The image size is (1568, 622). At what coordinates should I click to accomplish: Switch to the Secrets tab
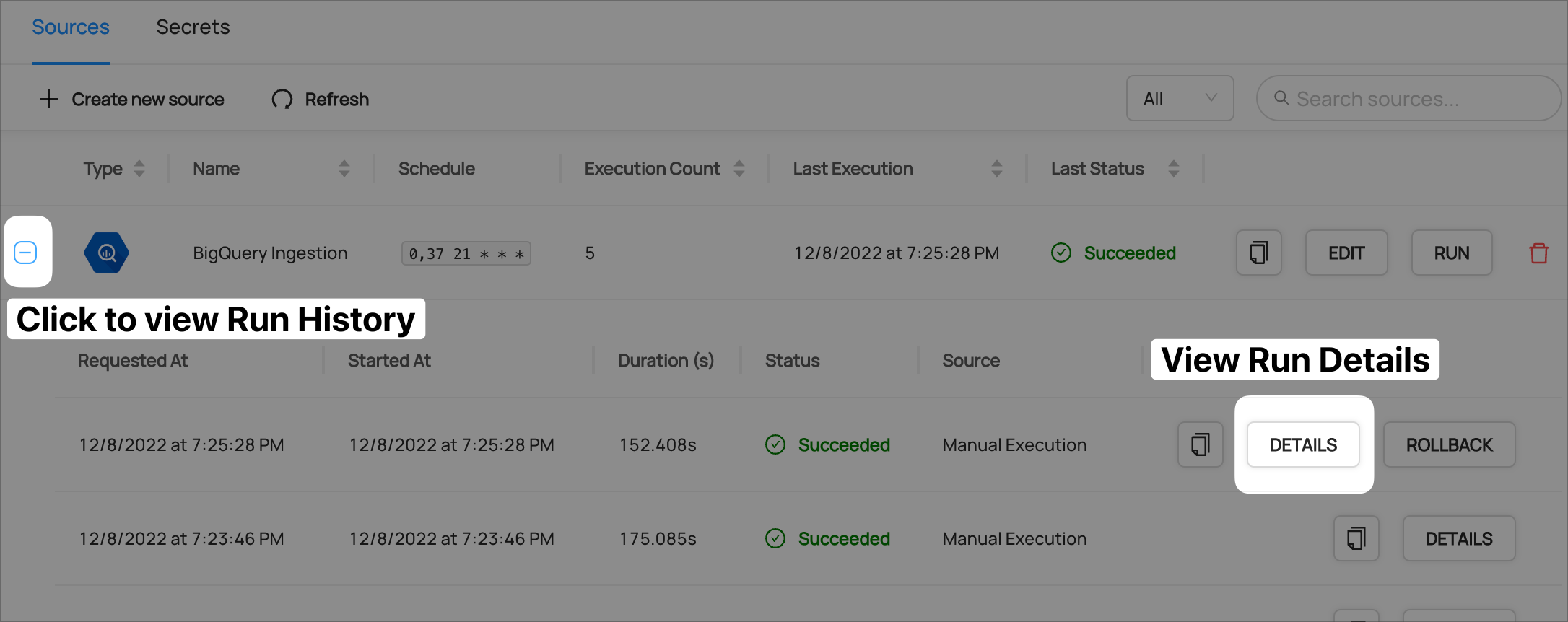click(x=193, y=27)
